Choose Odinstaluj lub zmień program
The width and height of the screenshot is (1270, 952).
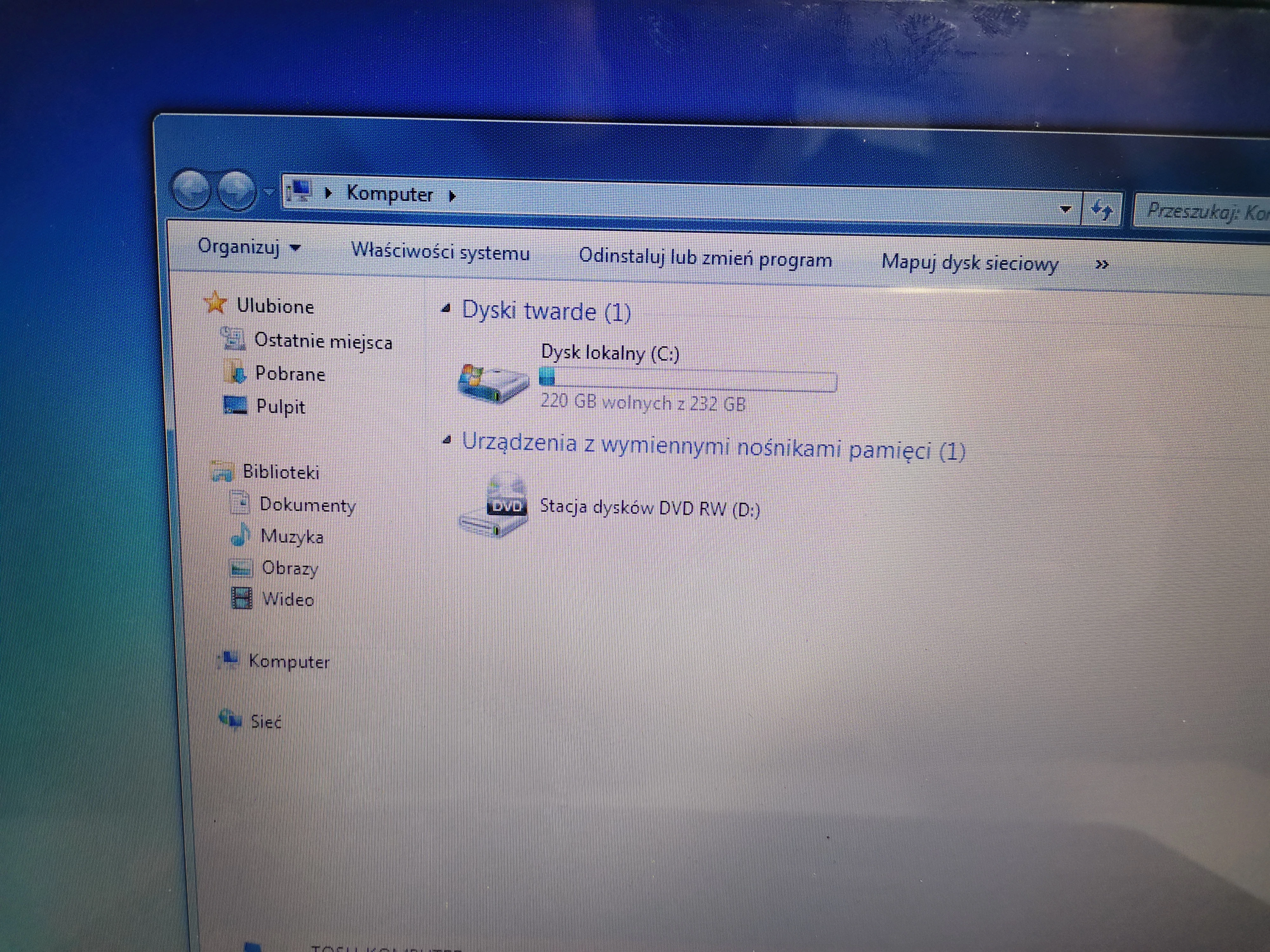click(705, 258)
